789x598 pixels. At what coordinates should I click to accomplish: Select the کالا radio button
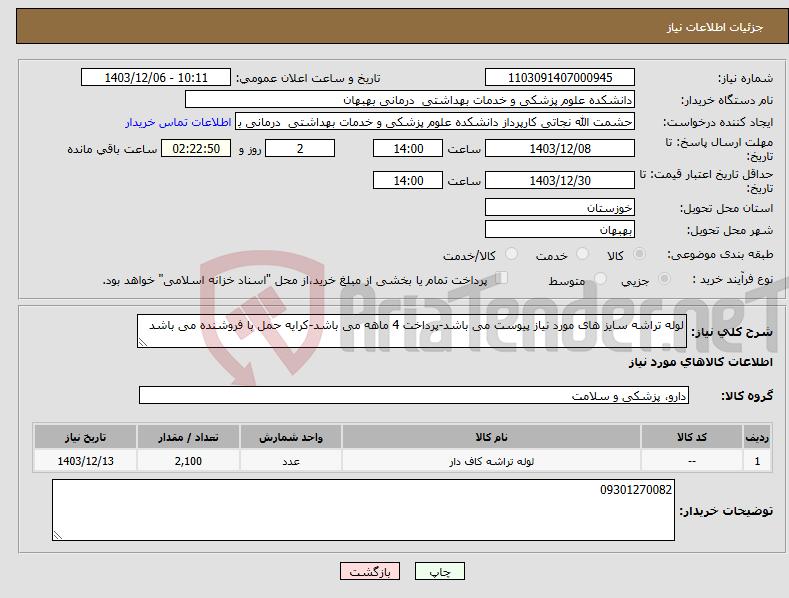pyautogui.click(x=639, y=254)
